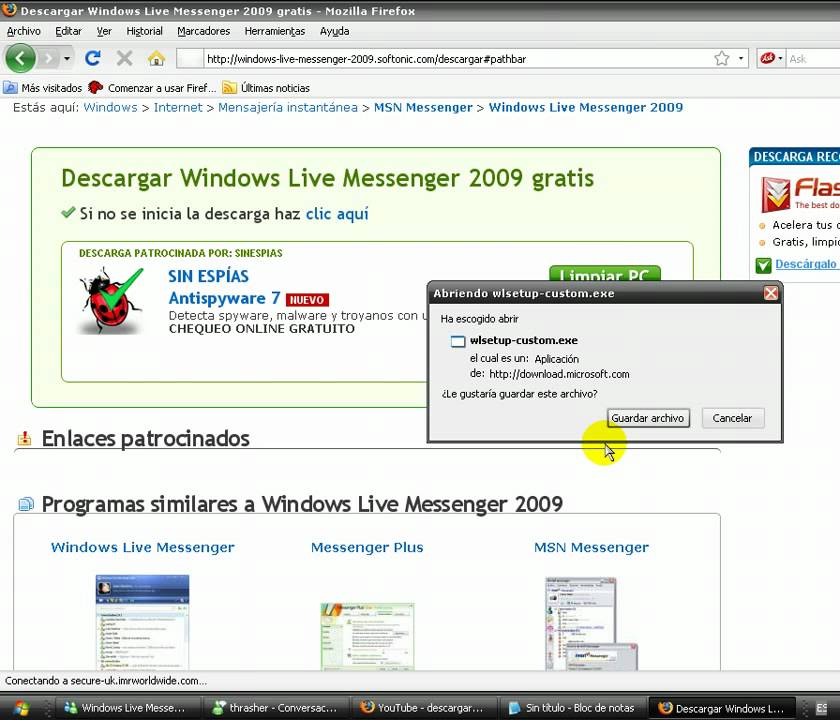This screenshot has height=720, width=840.
Task: Click the Programas similares heading icon
Action: (26, 504)
